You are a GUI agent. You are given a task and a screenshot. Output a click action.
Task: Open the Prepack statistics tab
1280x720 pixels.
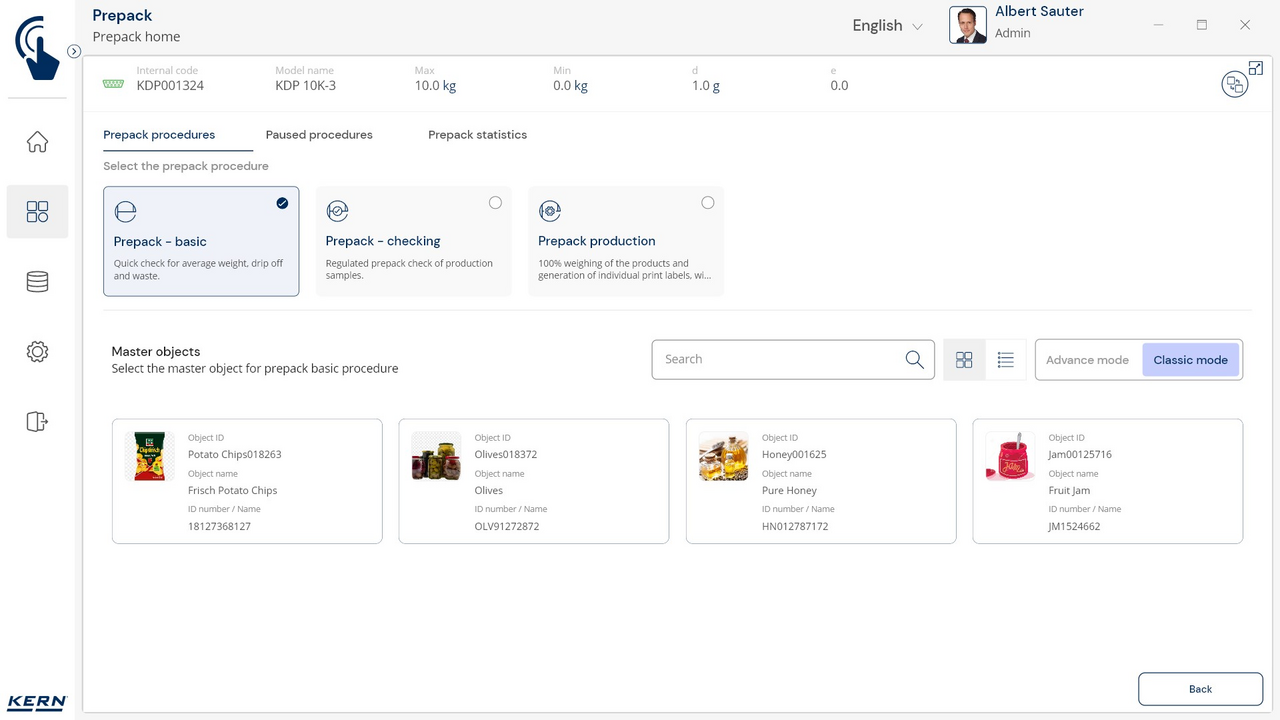[x=477, y=135]
